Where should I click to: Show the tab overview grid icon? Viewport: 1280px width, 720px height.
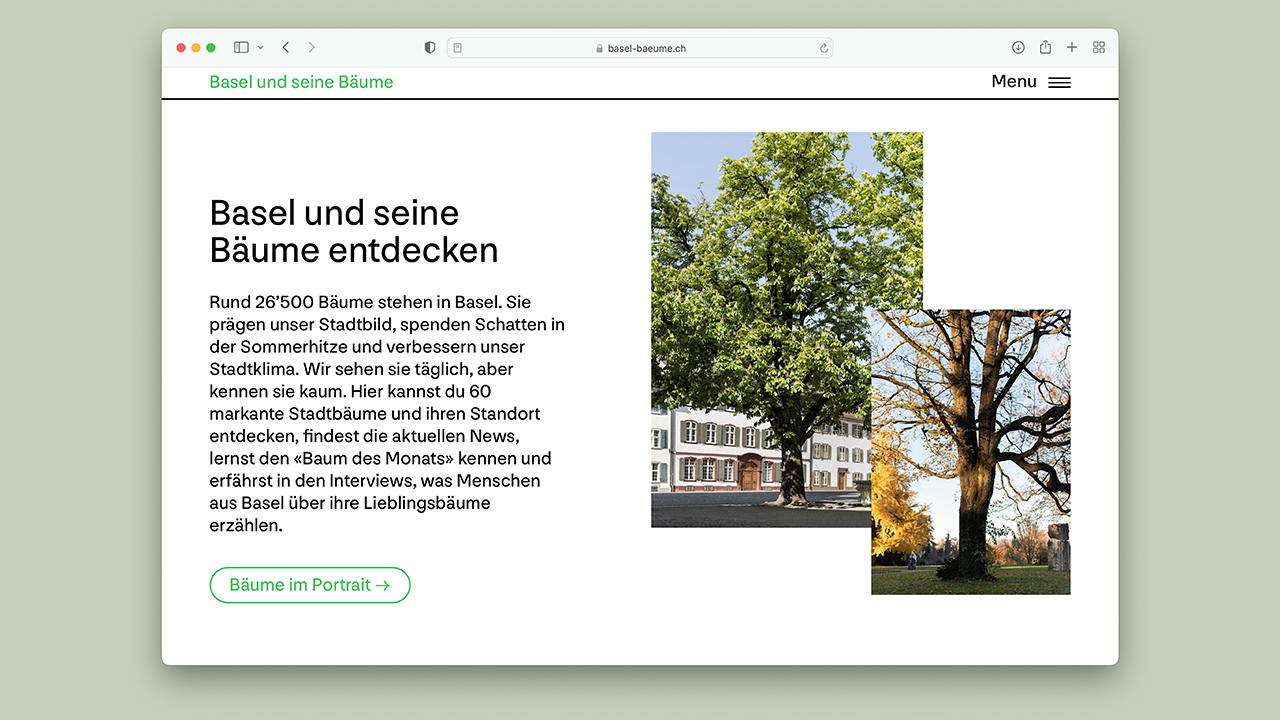(x=1099, y=47)
